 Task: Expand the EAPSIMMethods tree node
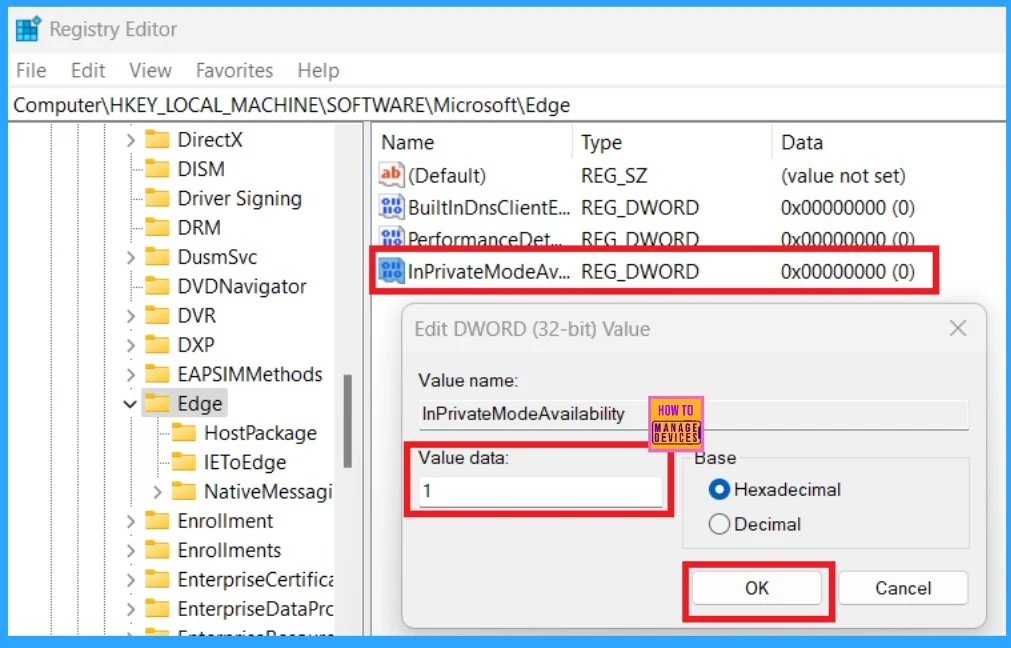click(x=130, y=375)
